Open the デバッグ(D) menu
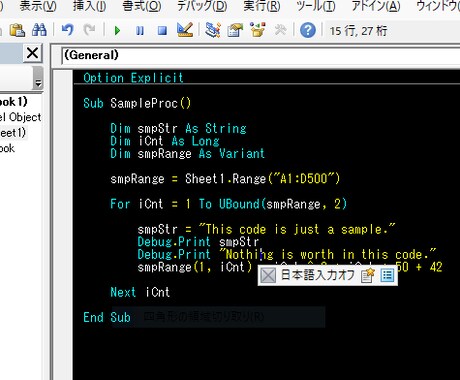 202,6
